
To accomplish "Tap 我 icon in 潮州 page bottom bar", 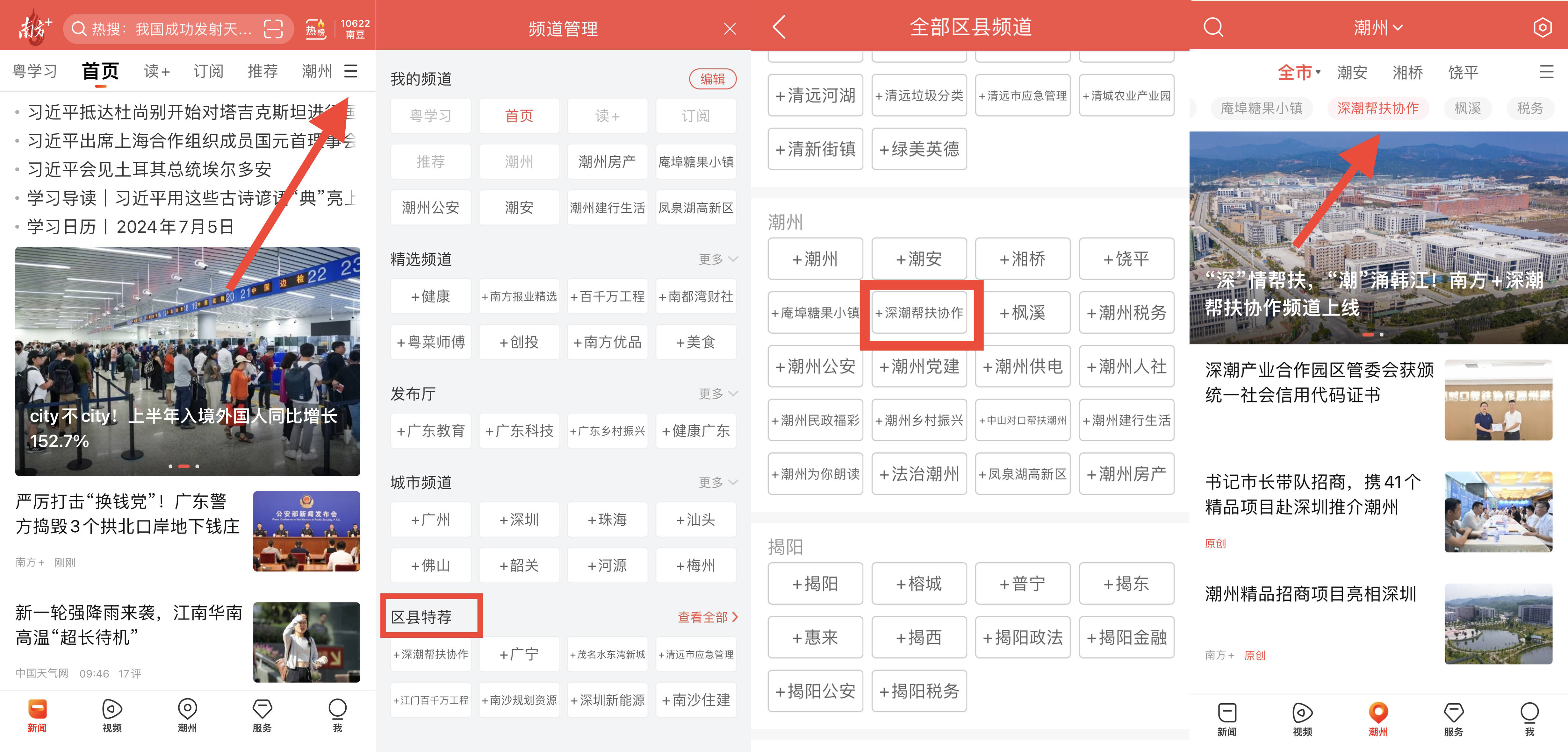I will pyautogui.click(x=1529, y=719).
